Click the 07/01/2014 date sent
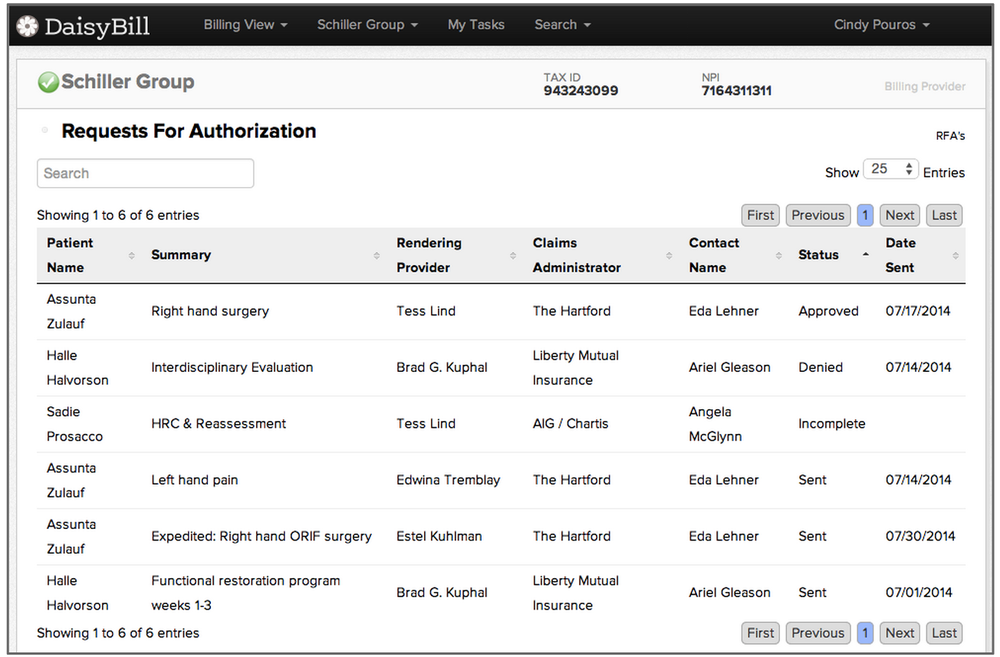Image resolution: width=1000 pixels, height=657 pixels. pos(919,593)
